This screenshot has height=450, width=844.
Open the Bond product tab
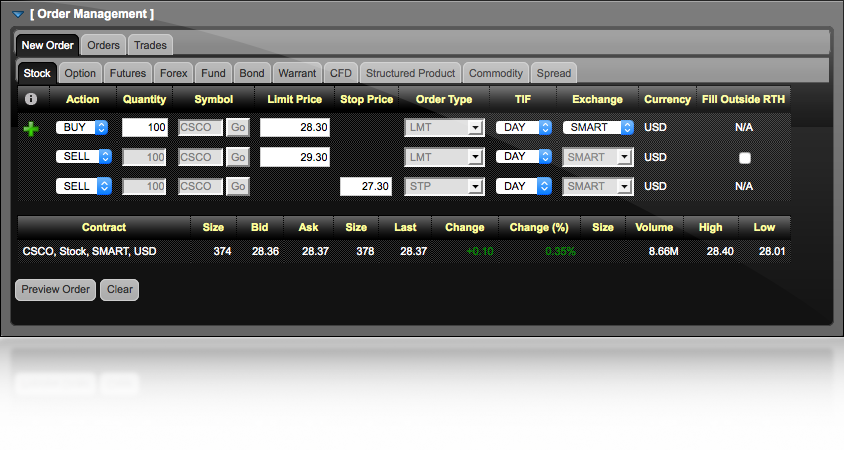coord(252,73)
